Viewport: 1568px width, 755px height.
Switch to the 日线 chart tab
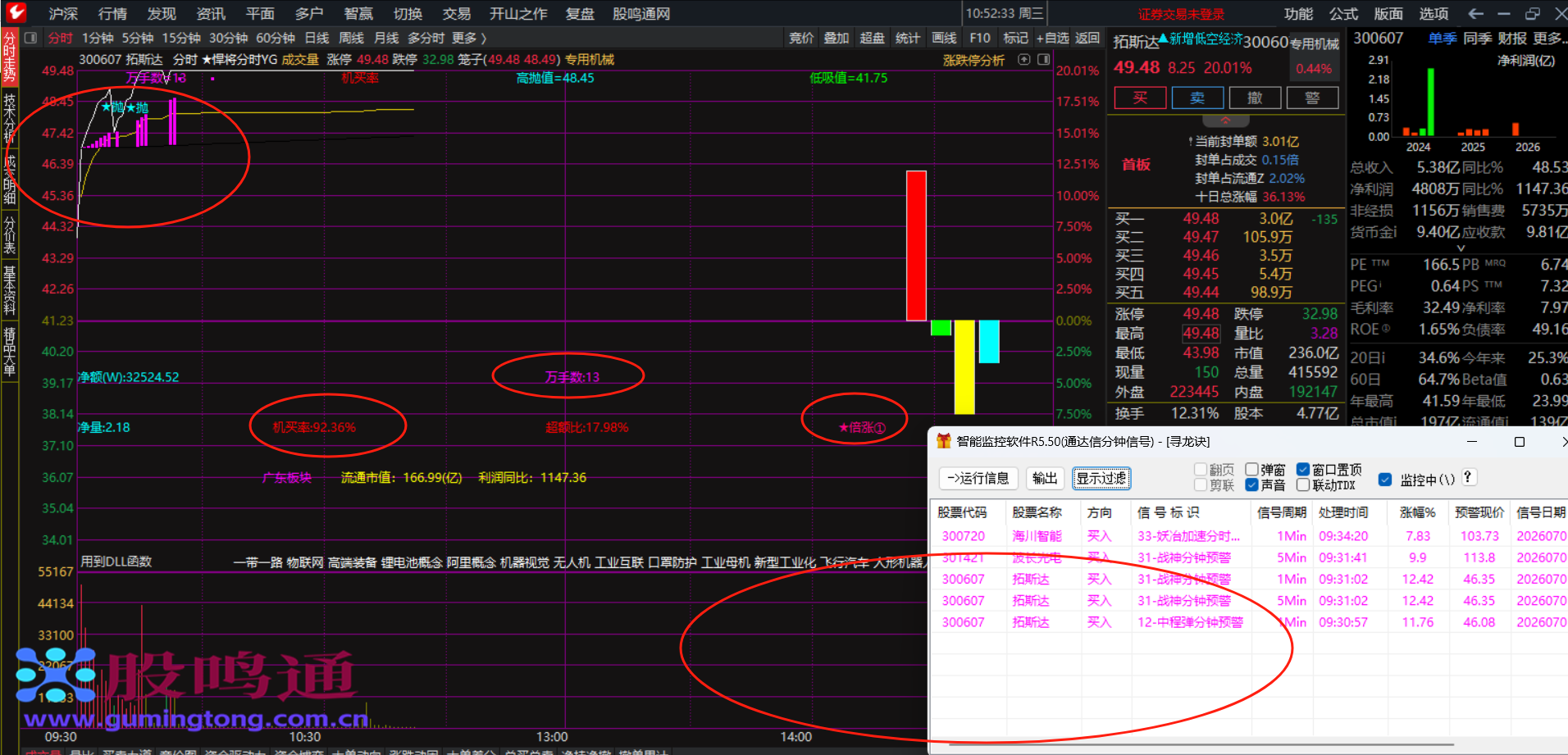(x=317, y=38)
